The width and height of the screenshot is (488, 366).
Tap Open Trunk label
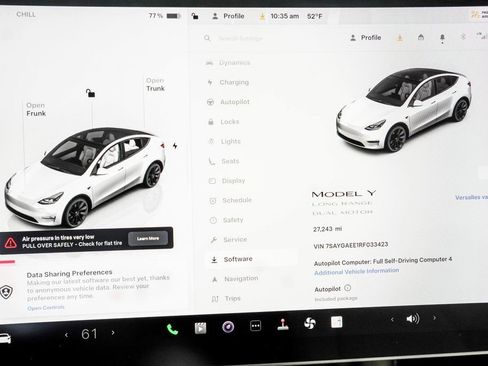tap(155, 84)
